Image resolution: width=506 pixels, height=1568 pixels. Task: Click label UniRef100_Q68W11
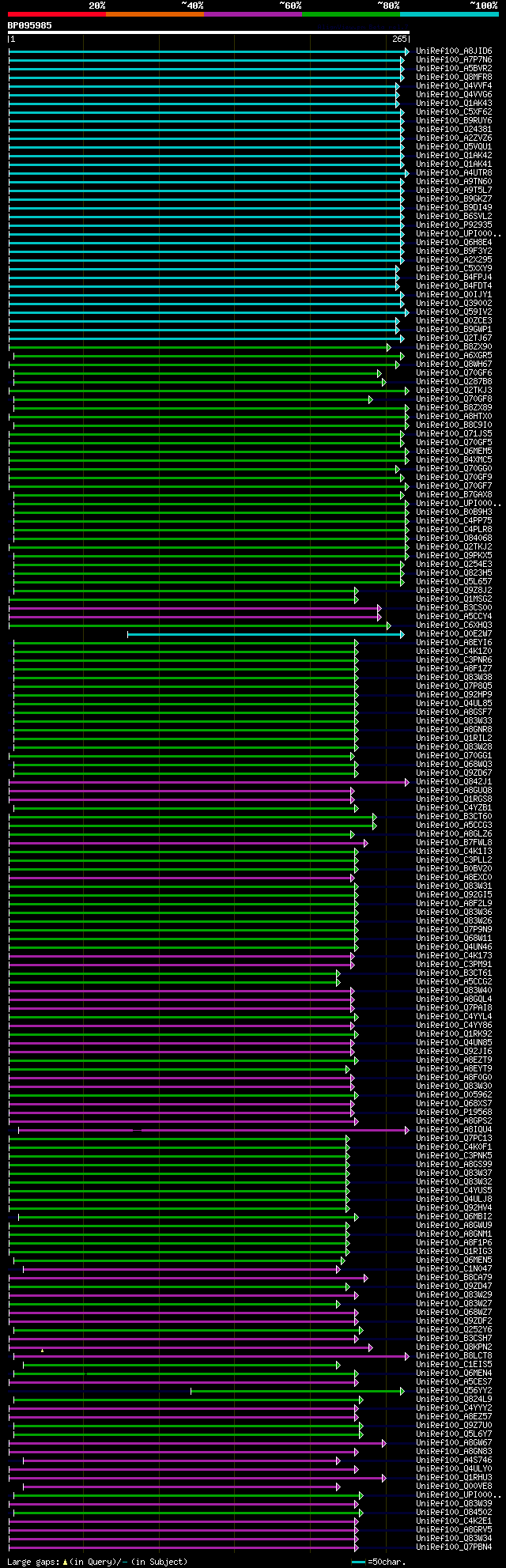[x=454, y=939]
